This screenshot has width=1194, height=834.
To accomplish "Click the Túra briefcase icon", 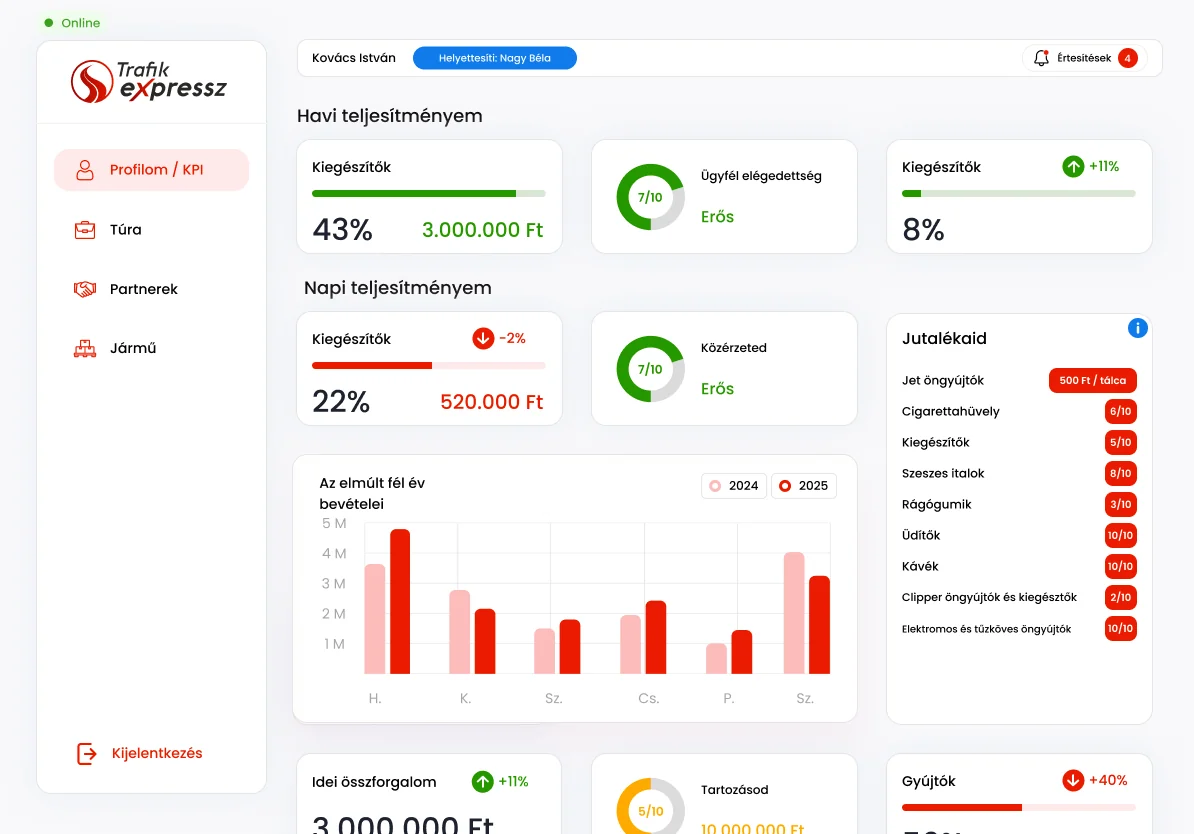I will click(x=85, y=229).
